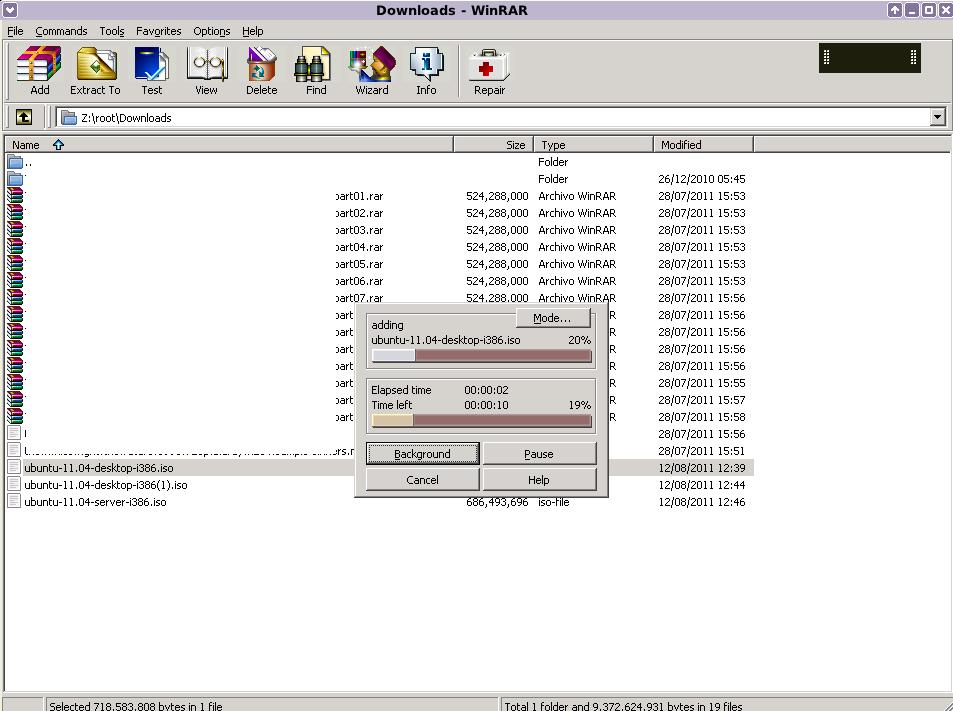Select the folder icon dated 26/12/2010

pos(15,179)
